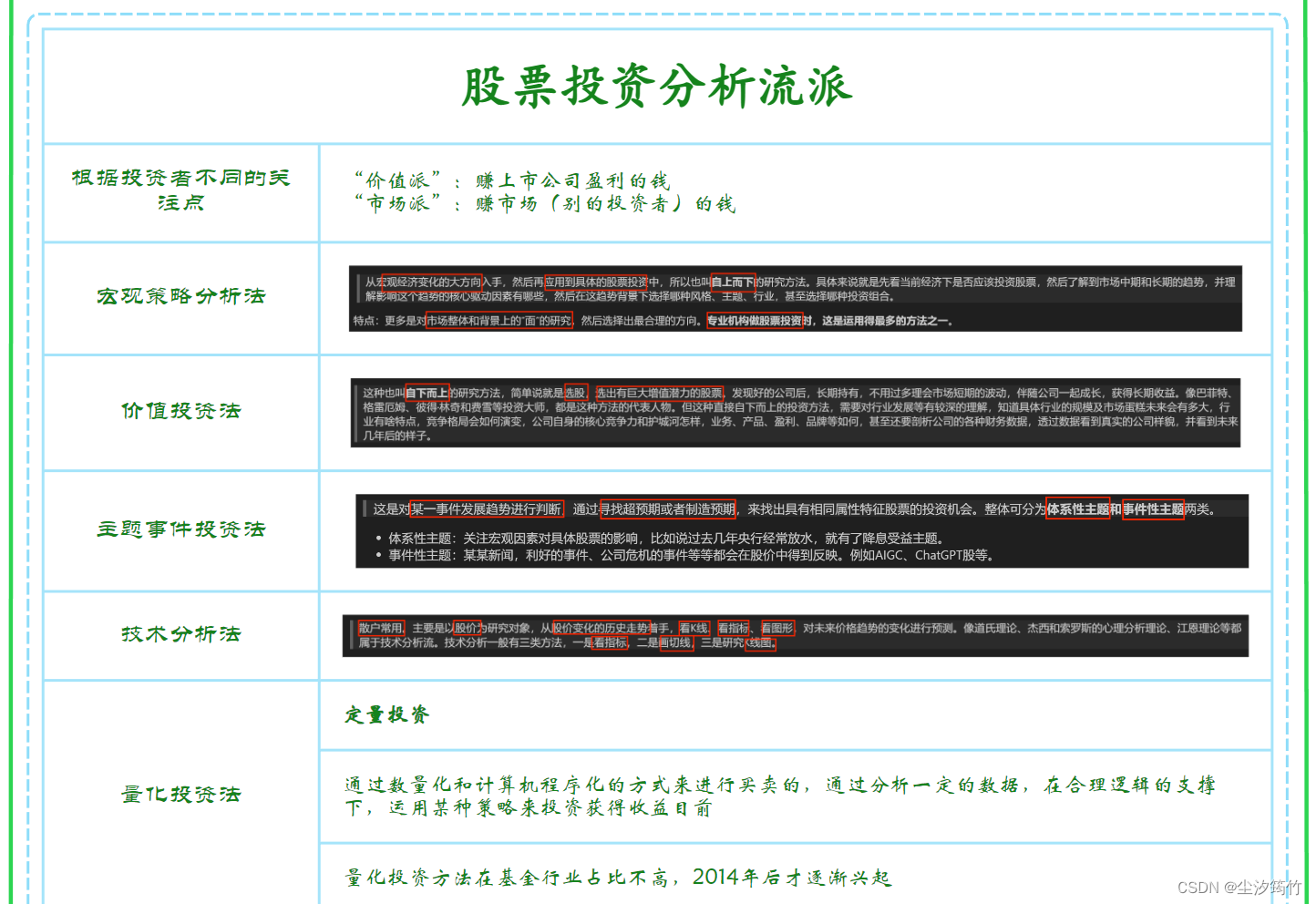Click the bold phrase 体系性主题 in the summary sentence
This screenshot has width=1316, height=904.
pyautogui.click(x=1078, y=509)
